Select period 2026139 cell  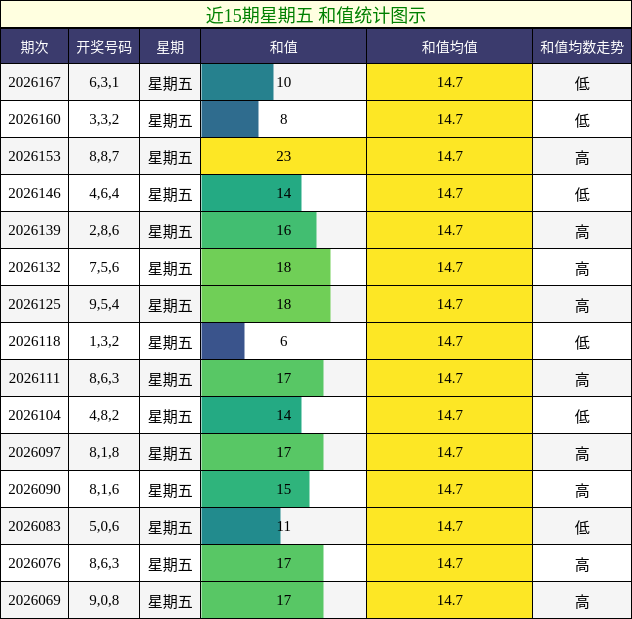(x=34, y=230)
